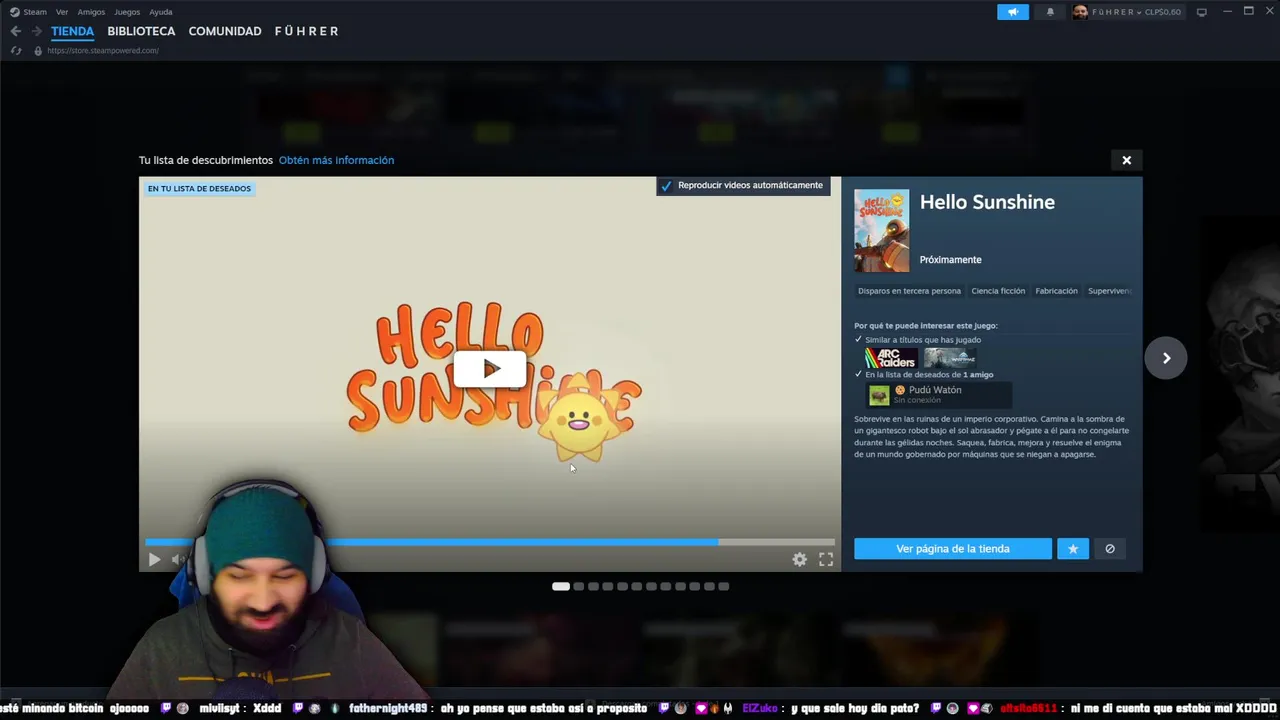
Task: Toggle 'Reproducir videos automáticamente' checkbox
Action: coord(666,185)
